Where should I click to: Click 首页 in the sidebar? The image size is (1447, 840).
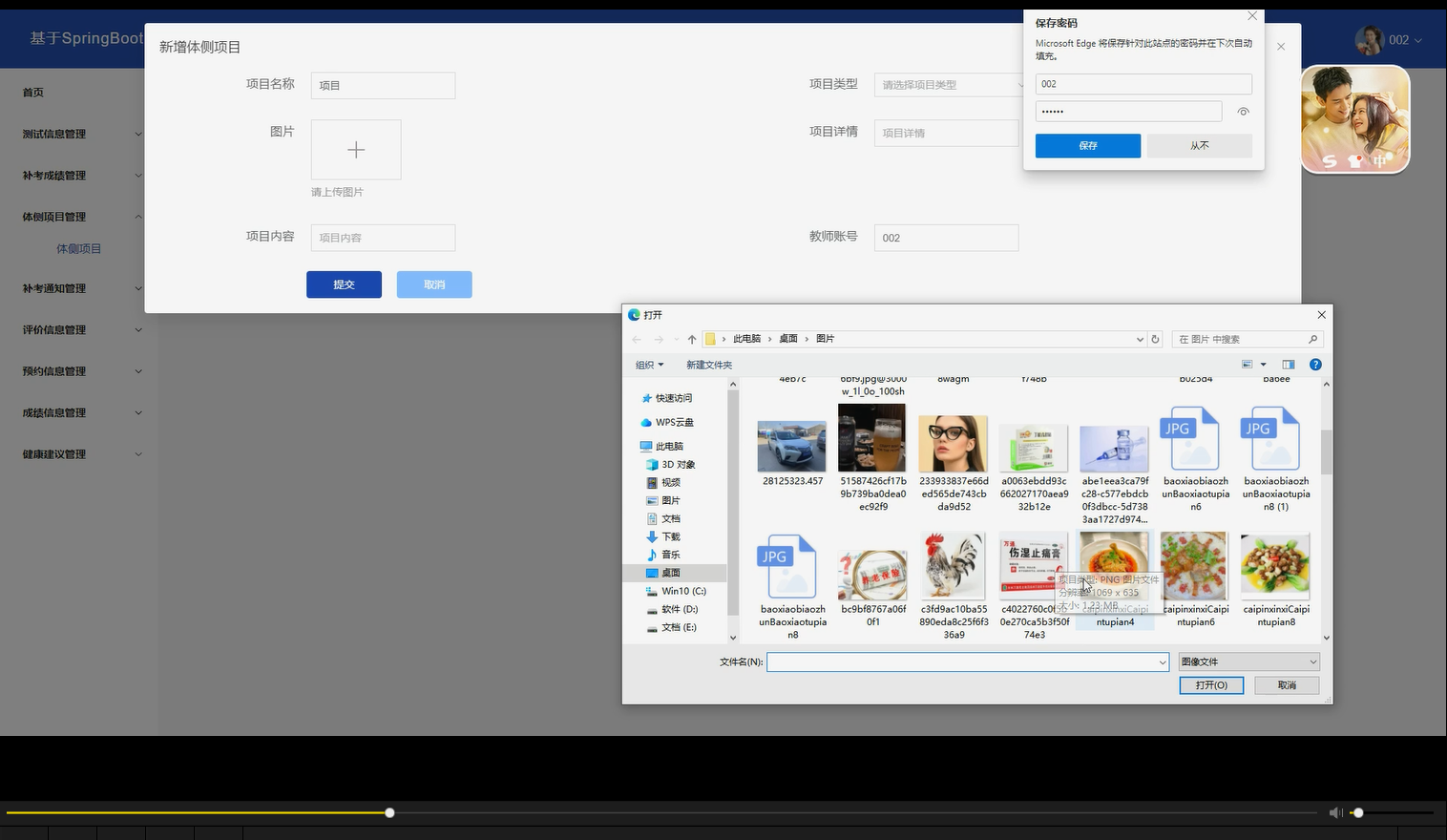(33, 93)
